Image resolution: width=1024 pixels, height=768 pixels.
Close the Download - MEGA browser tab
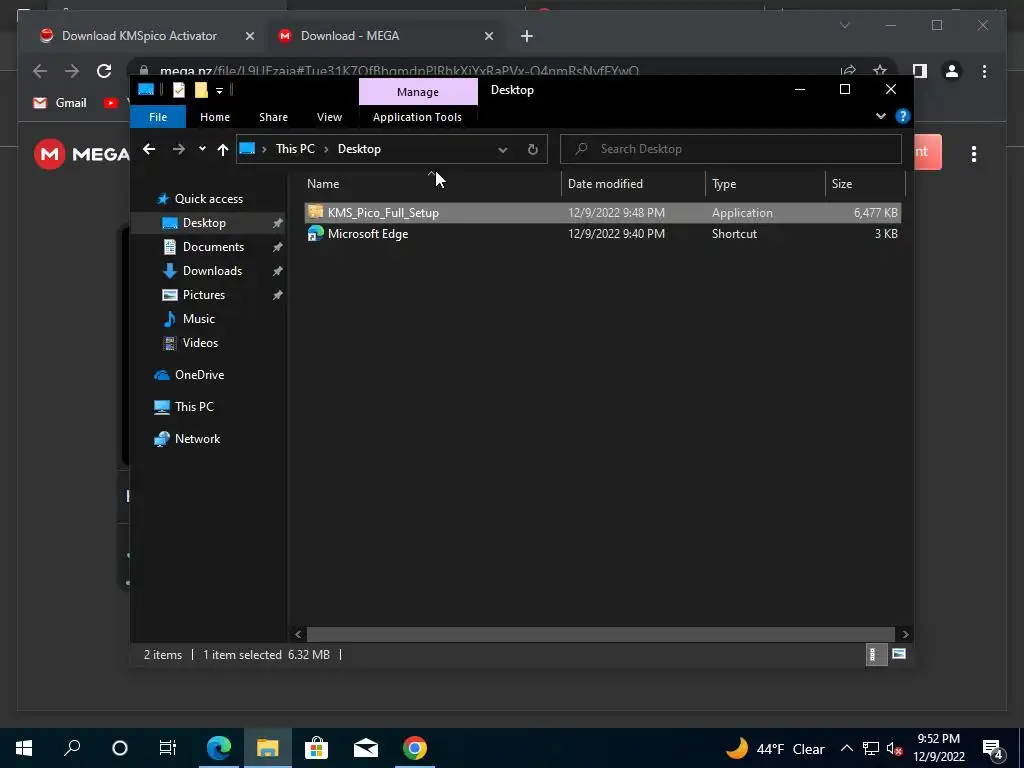(489, 36)
